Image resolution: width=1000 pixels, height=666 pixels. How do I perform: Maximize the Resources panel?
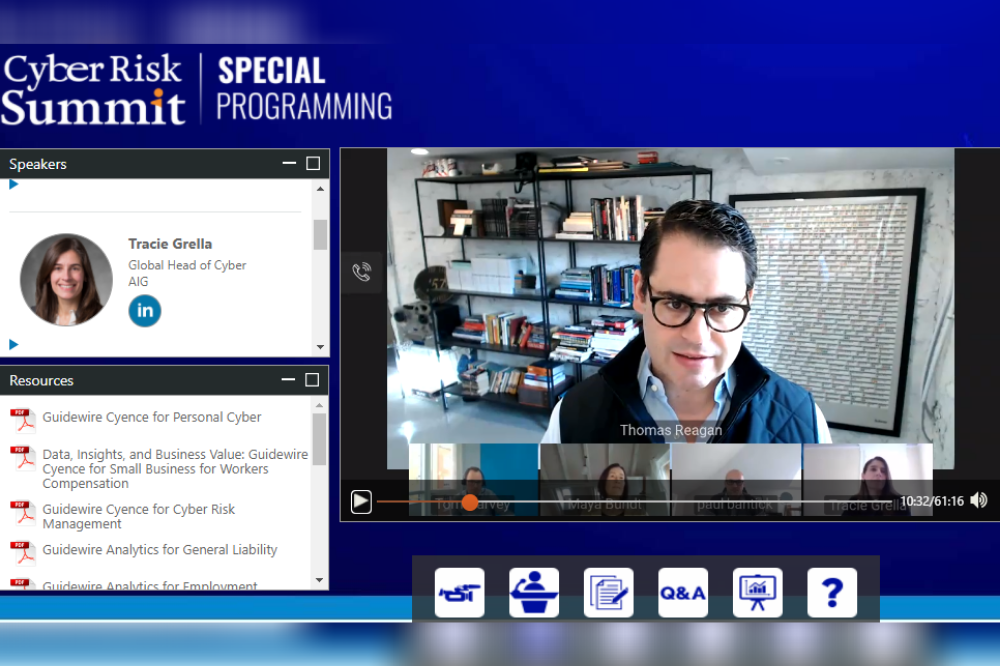312,380
